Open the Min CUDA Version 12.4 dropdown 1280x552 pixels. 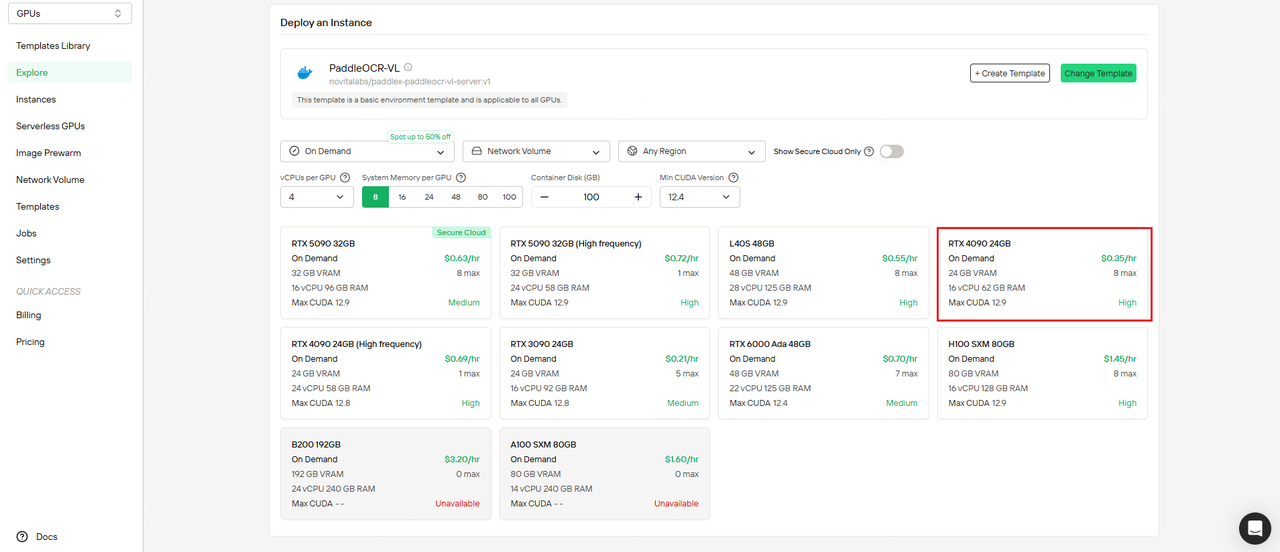(700, 197)
